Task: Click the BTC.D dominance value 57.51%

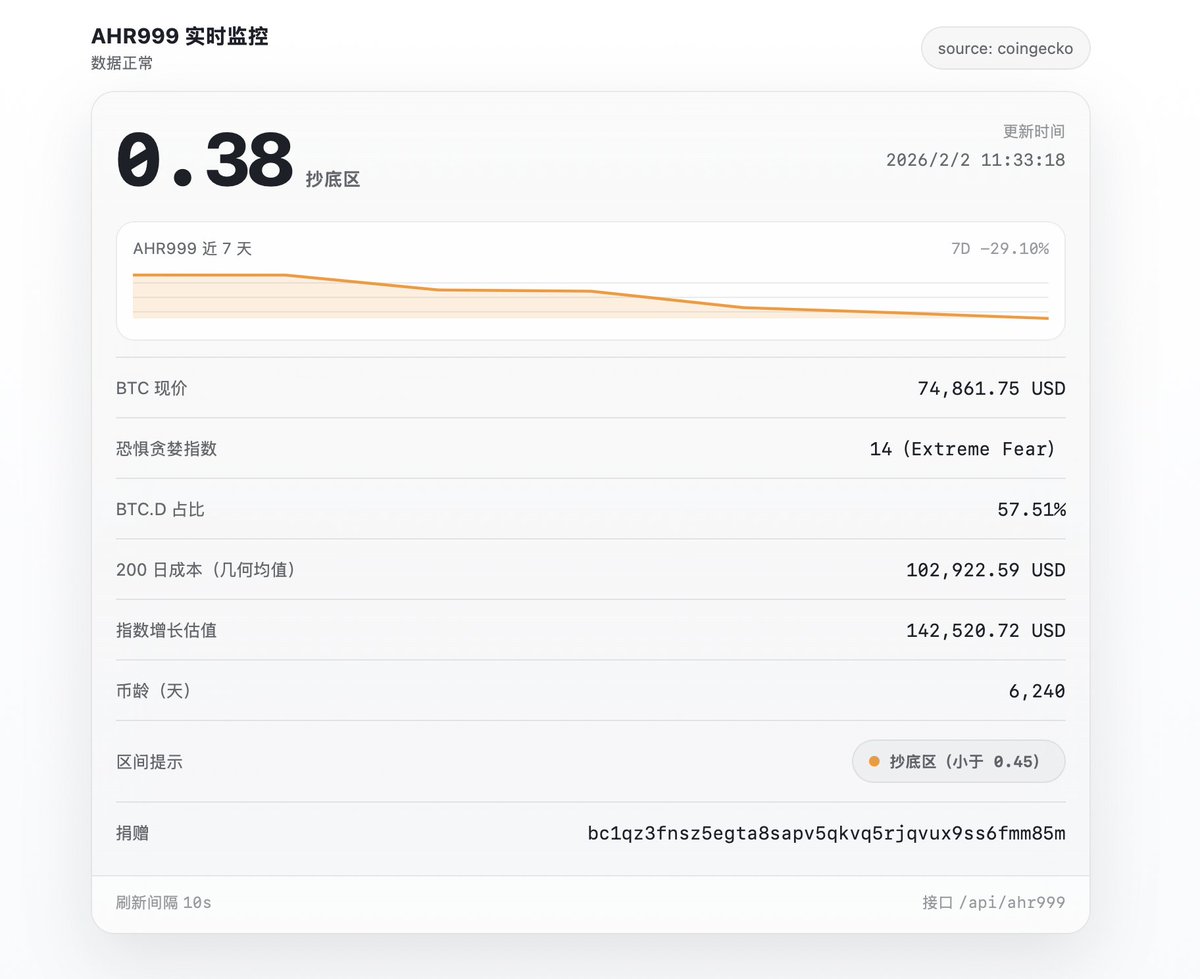Action: point(1031,510)
